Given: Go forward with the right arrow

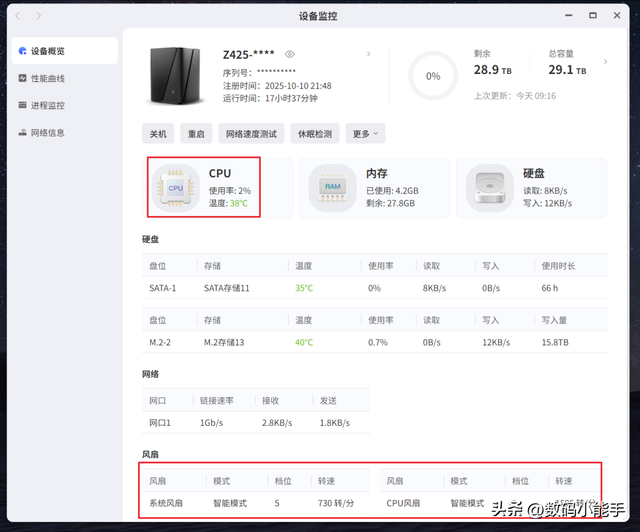Looking at the screenshot, I should click(x=39, y=16).
